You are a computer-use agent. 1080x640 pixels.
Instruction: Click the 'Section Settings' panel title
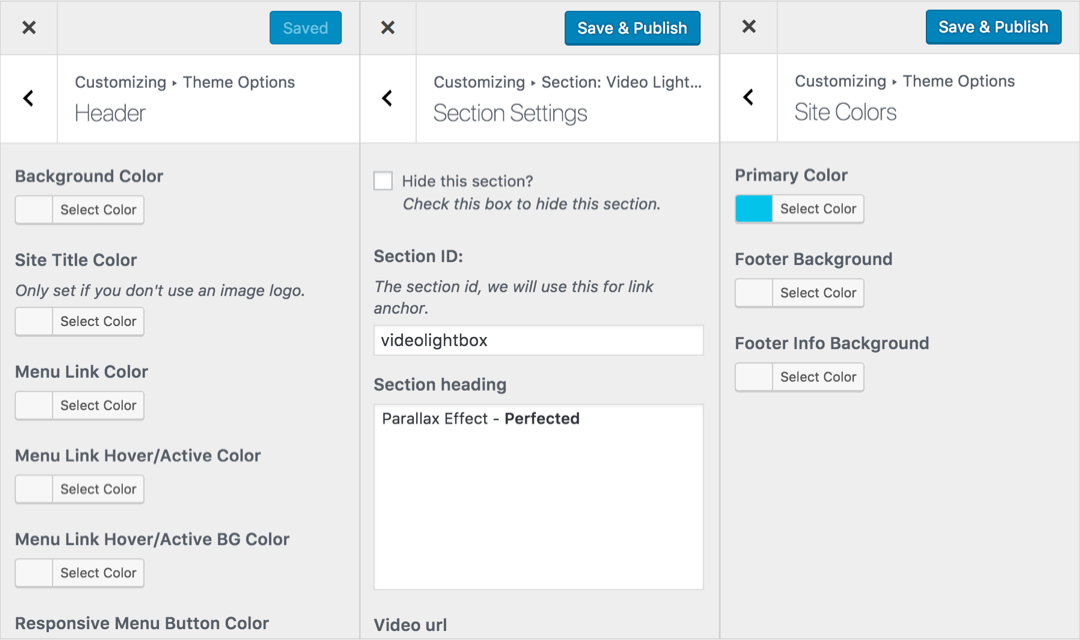click(510, 113)
